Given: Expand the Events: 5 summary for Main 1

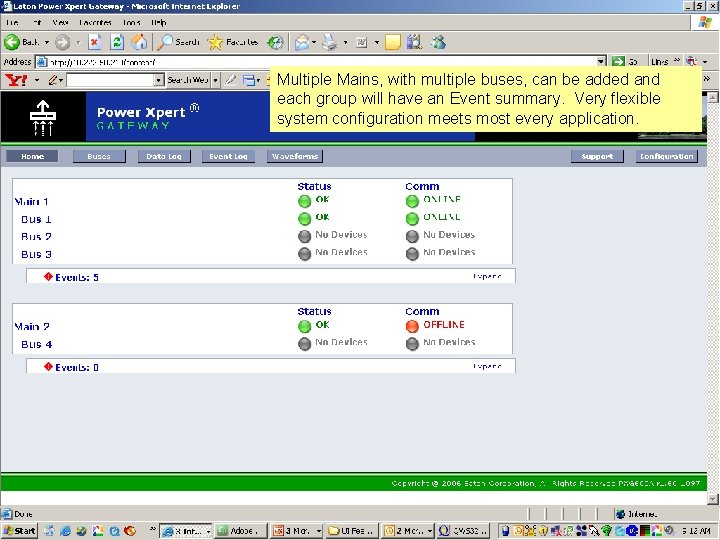Looking at the screenshot, I should (x=487, y=276).
